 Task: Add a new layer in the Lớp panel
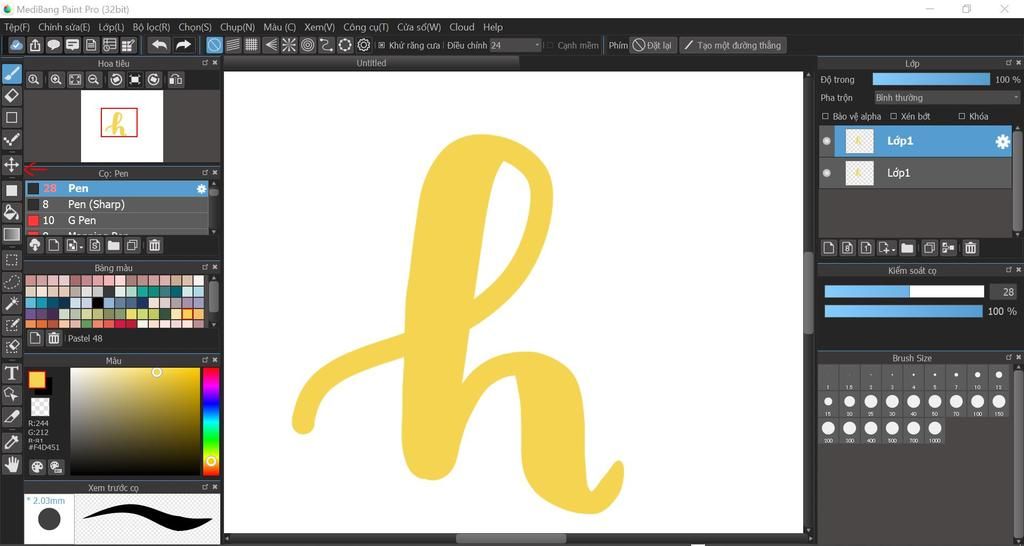tap(829, 248)
